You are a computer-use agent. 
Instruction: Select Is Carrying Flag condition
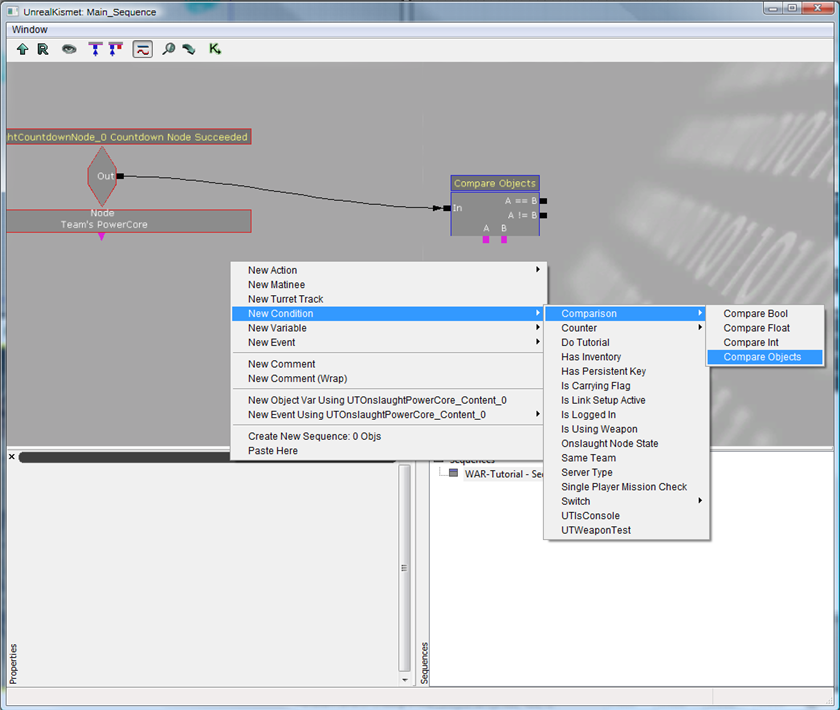coord(626,386)
